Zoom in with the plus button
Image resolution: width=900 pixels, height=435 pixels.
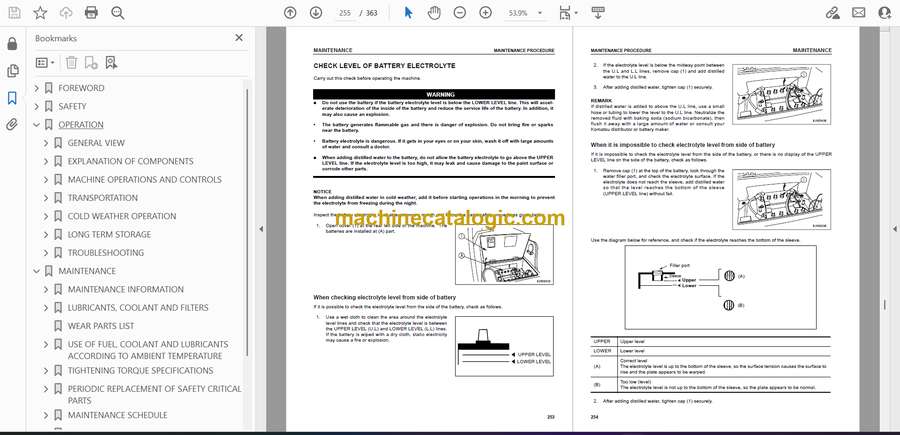point(486,13)
